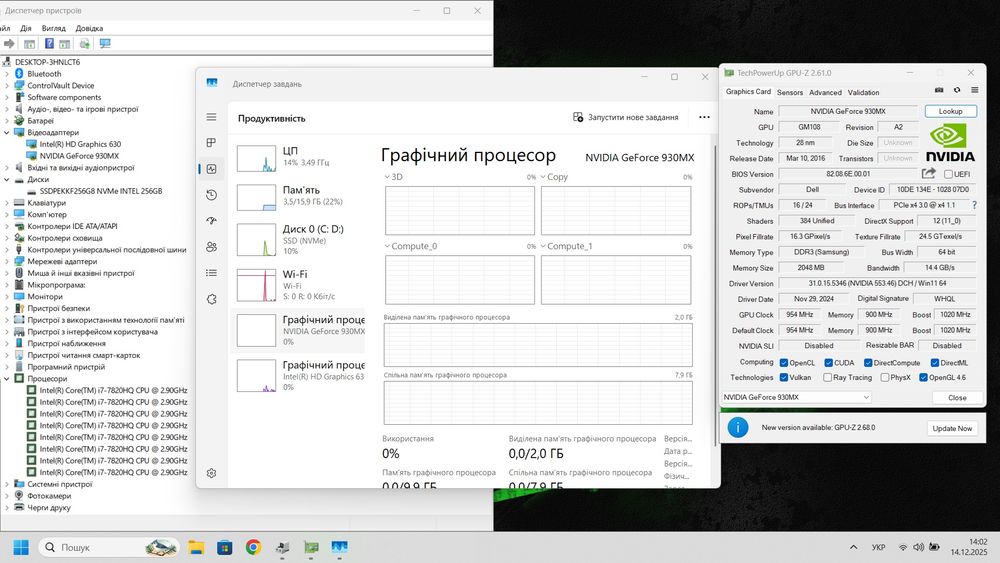The width and height of the screenshot is (1000, 563).
Task: Click the Close button in GPU-Z
Action: (x=957, y=397)
